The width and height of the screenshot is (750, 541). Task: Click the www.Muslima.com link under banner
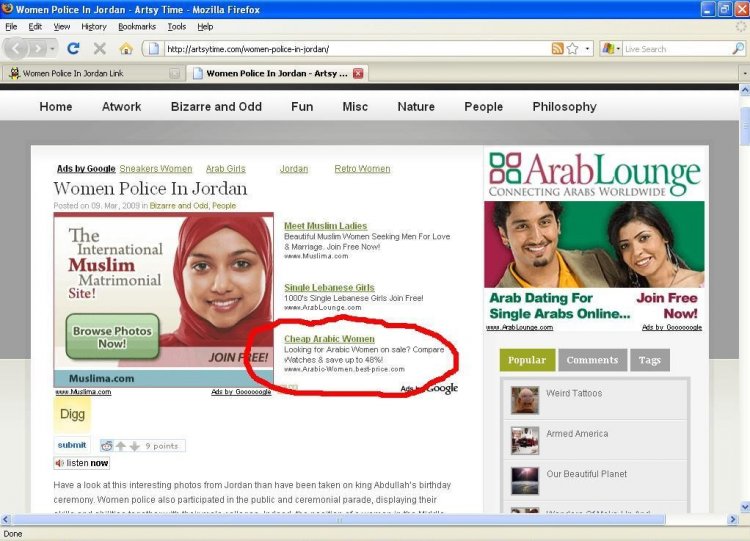83,392
